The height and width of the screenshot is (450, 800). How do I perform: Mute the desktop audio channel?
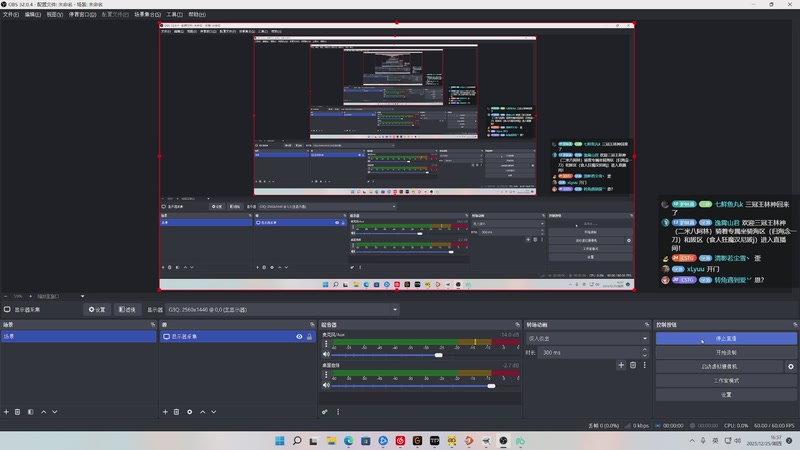pos(326,385)
